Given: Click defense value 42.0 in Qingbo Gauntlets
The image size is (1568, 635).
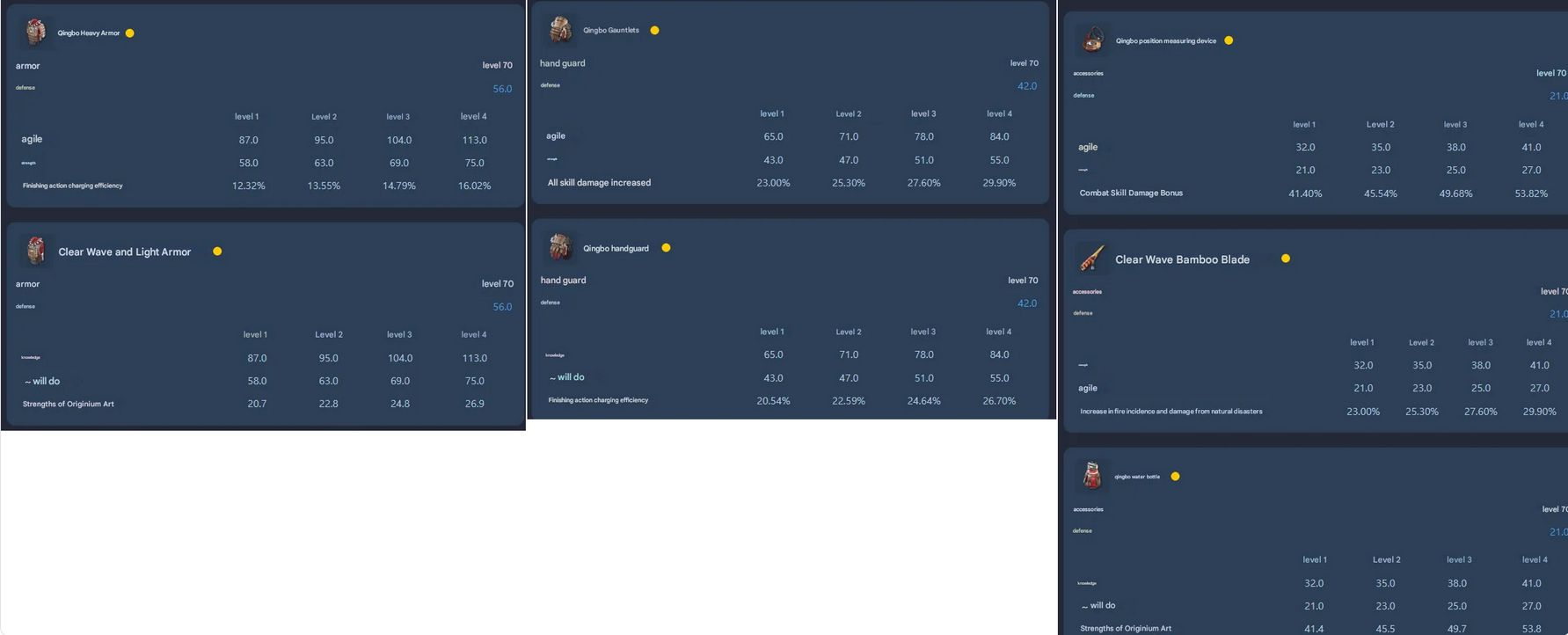Looking at the screenshot, I should (1027, 86).
